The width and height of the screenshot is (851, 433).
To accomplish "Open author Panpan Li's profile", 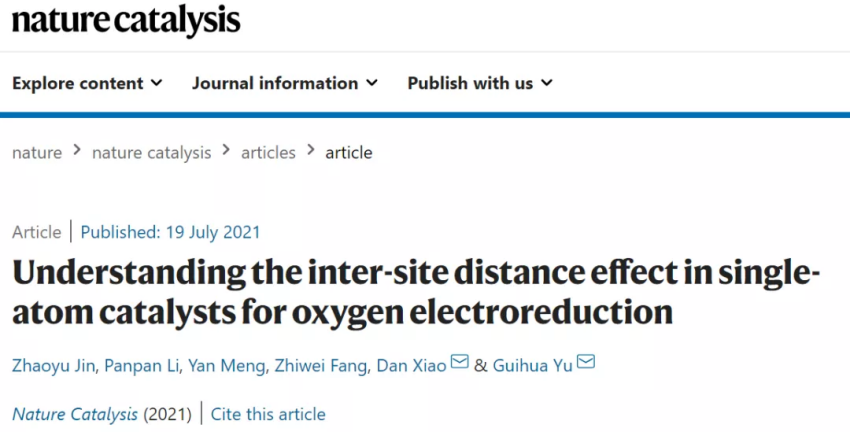I will click(x=143, y=366).
